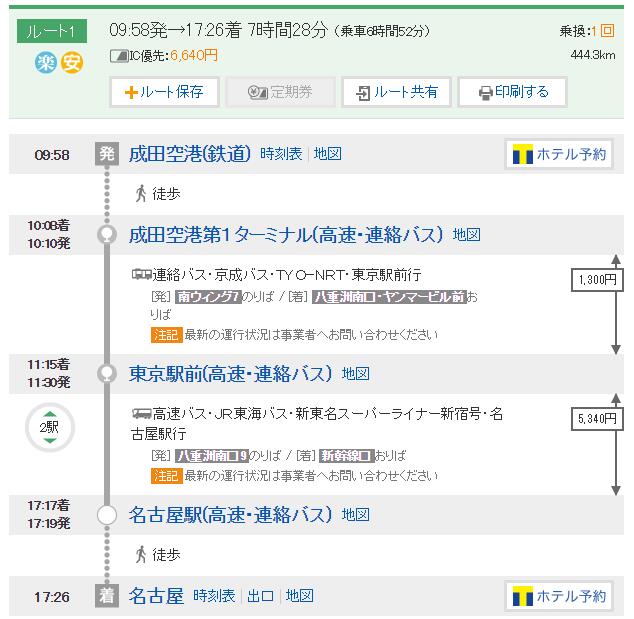Click the 発 departure marker icon

[x=107, y=154]
